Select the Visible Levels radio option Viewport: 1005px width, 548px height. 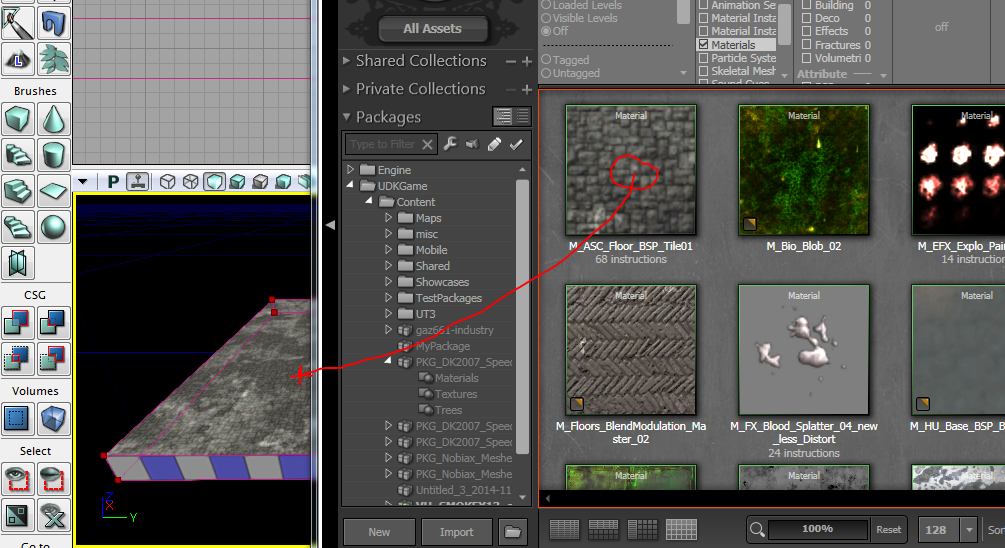[546, 18]
